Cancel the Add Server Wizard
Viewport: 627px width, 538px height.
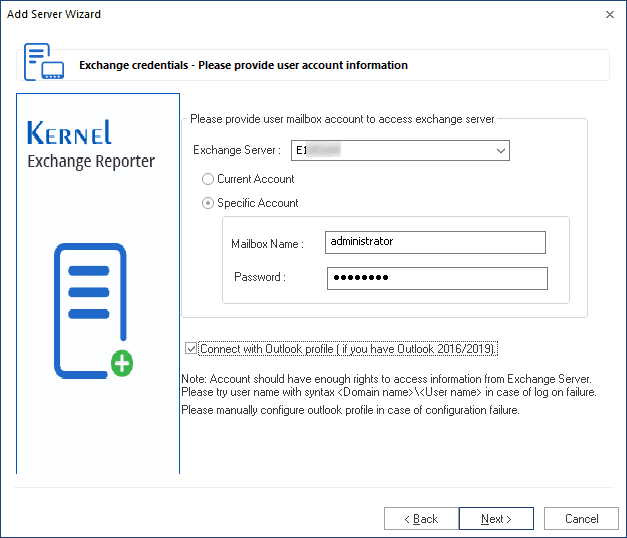[581, 519]
